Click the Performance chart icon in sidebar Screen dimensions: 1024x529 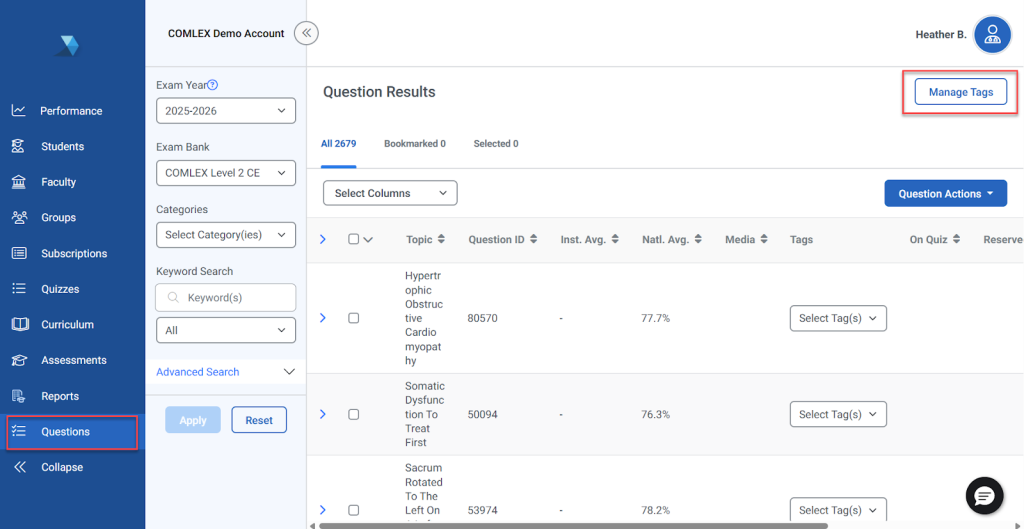(x=18, y=111)
